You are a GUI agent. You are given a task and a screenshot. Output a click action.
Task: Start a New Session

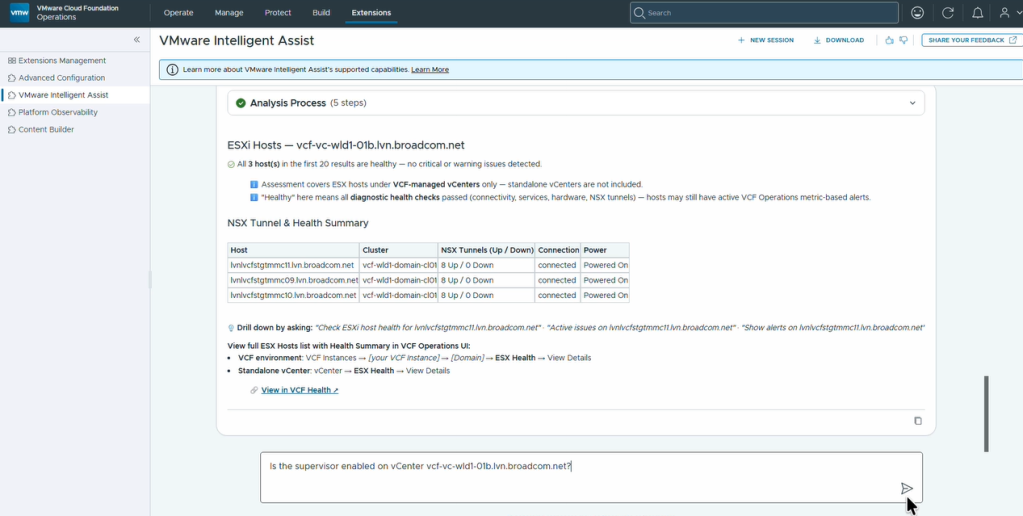766,40
